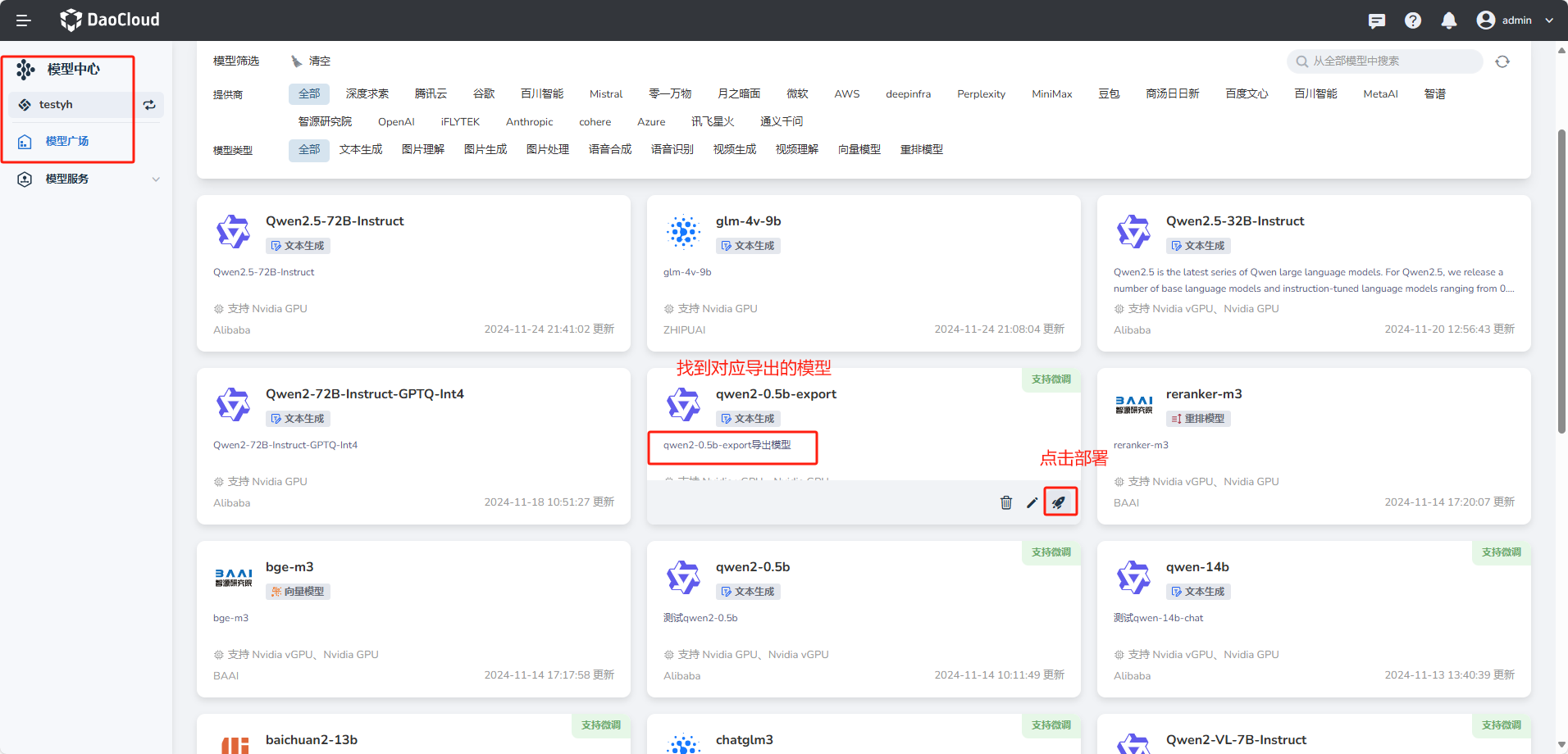Click the scrollbar down arrow

click(x=1561, y=747)
